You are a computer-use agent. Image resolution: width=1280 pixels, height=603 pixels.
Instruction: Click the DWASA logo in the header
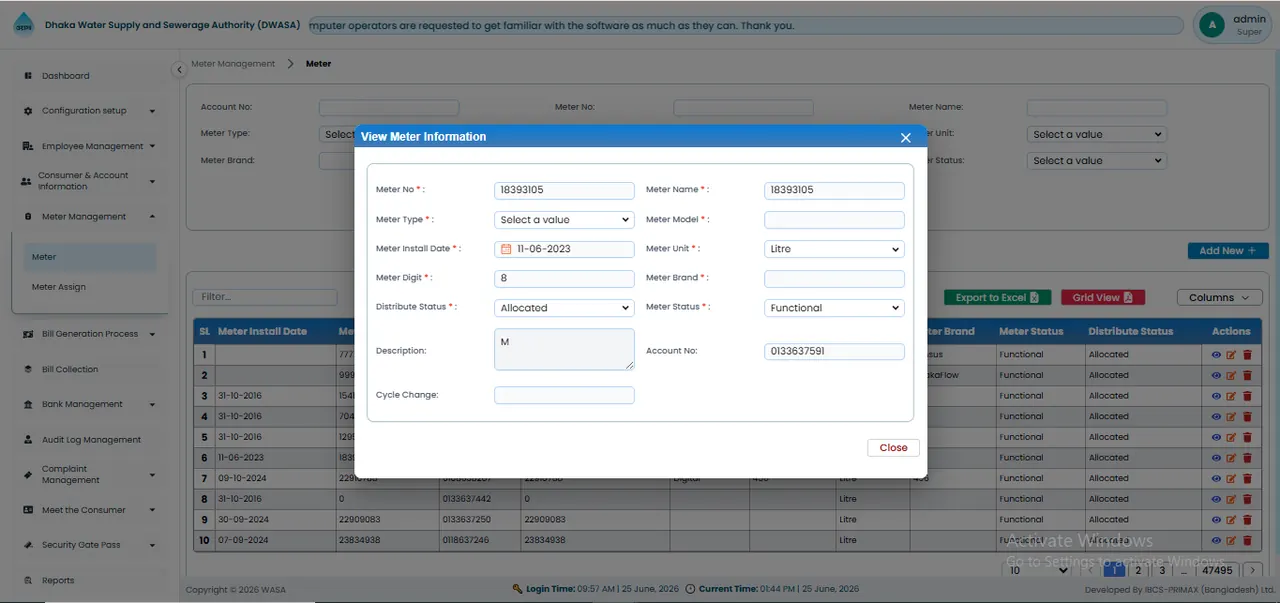(22, 25)
